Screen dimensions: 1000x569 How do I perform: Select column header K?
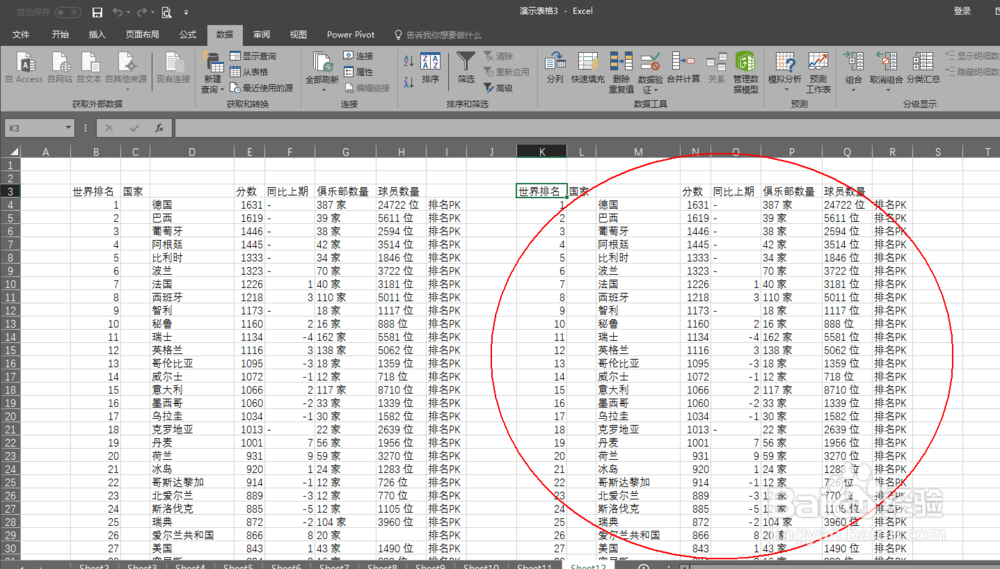pos(541,152)
